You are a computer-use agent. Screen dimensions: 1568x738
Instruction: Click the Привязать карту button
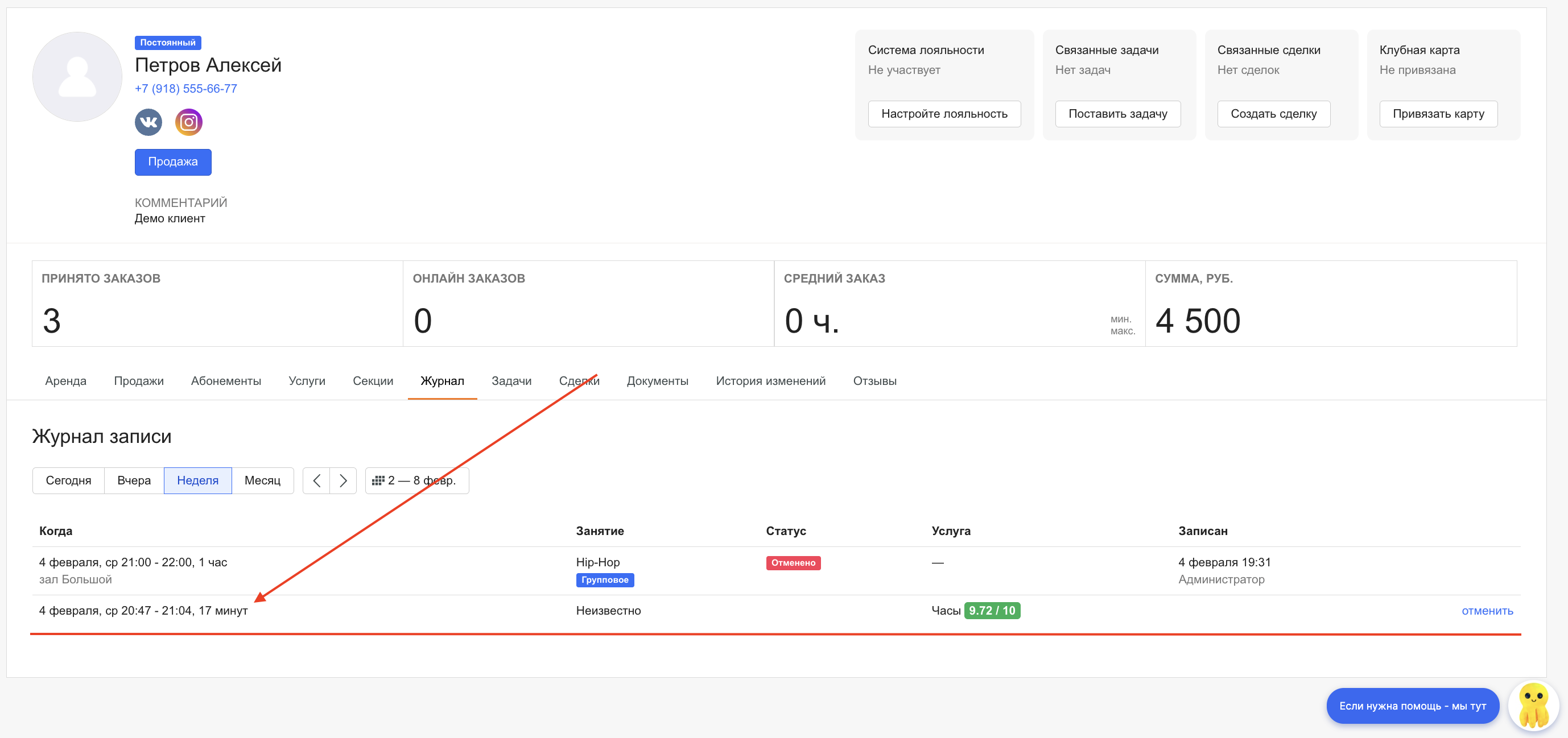tap(1438, 114)
